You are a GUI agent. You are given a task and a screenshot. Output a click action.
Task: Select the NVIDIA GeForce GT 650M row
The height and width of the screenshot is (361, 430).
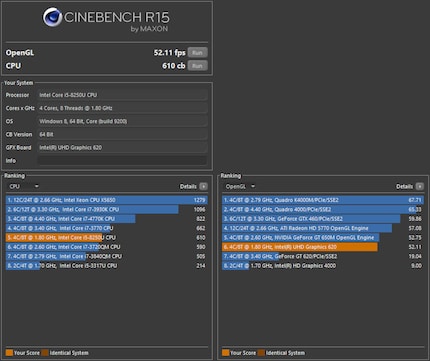point(323,238)
